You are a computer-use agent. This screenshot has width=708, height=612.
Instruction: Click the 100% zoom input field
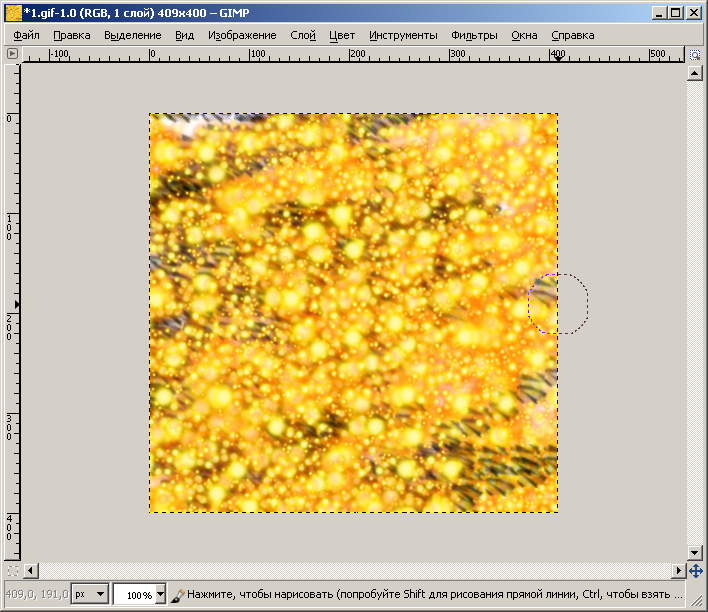135,594
